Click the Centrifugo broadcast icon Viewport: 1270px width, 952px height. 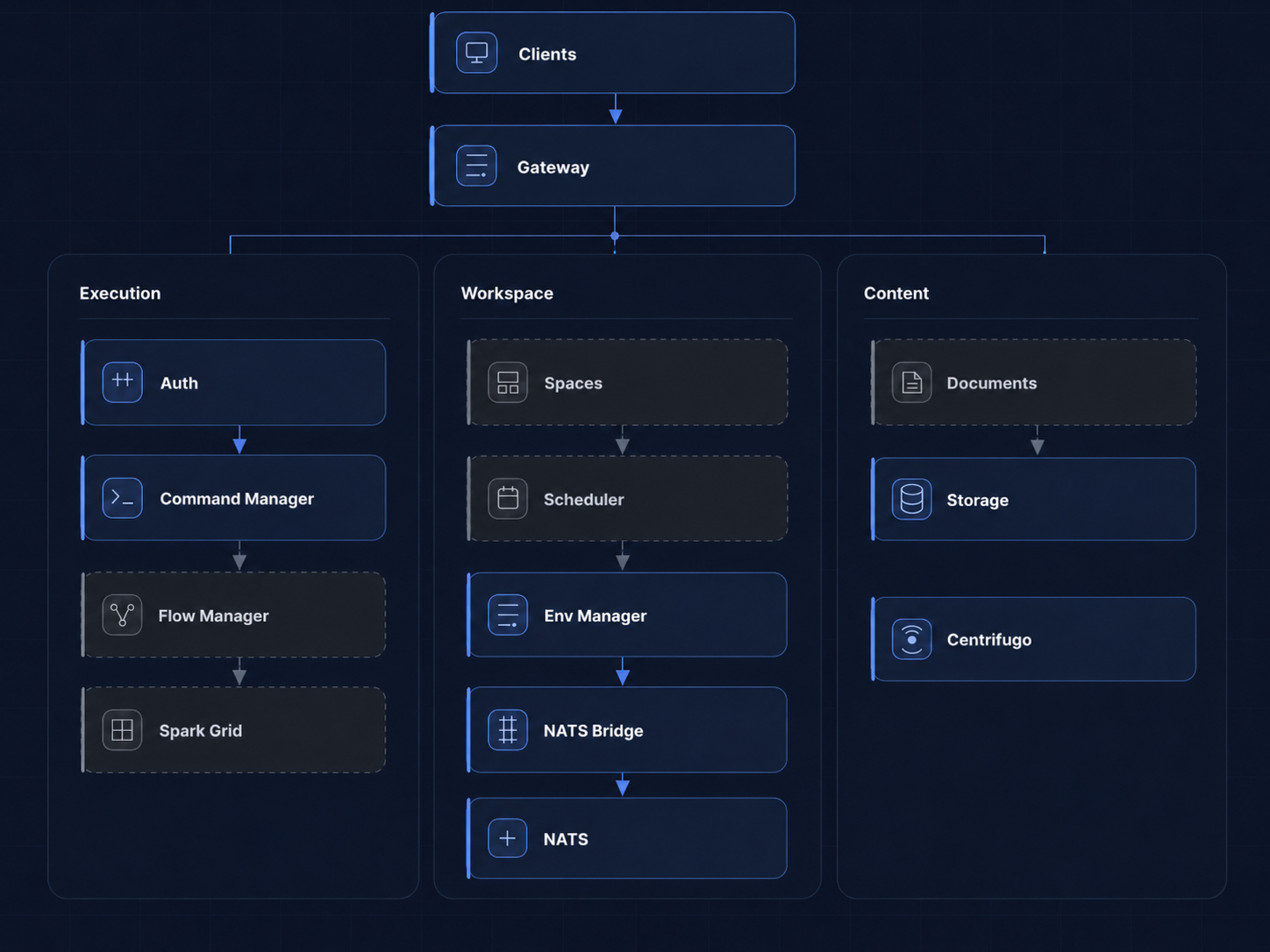(912, 639)
